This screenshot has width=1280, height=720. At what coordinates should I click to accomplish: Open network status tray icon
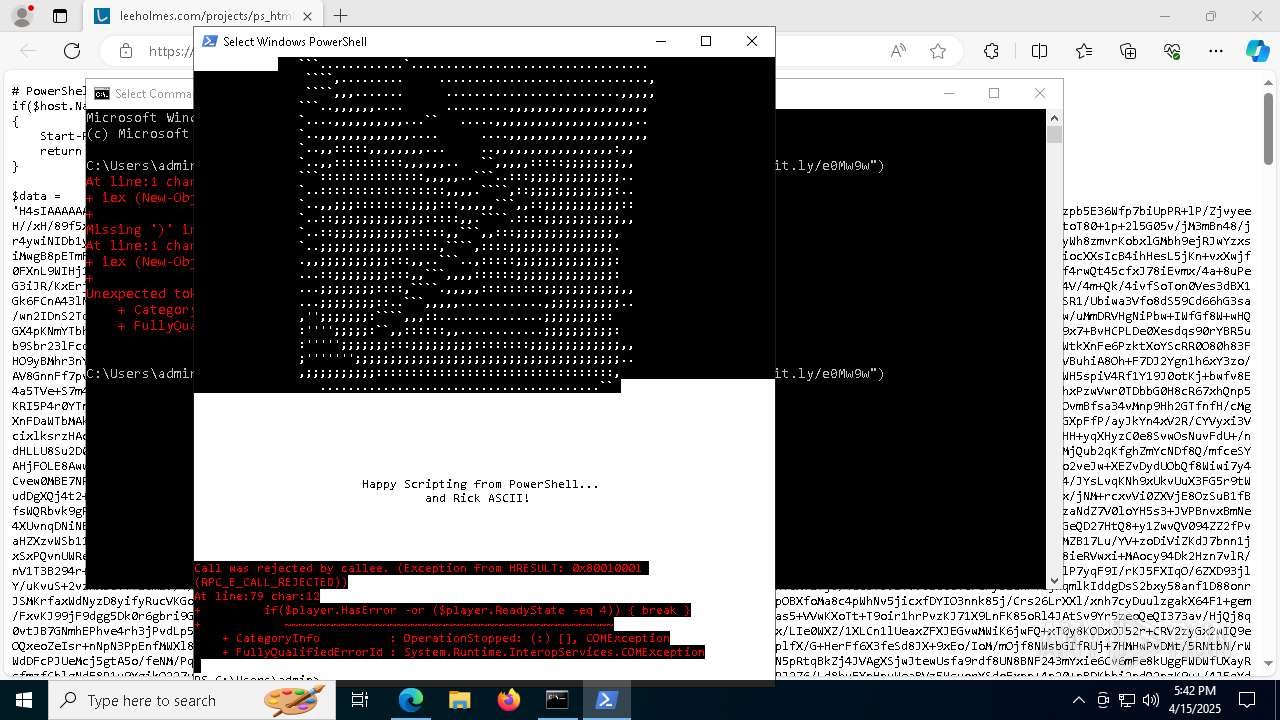point(1127,700)
